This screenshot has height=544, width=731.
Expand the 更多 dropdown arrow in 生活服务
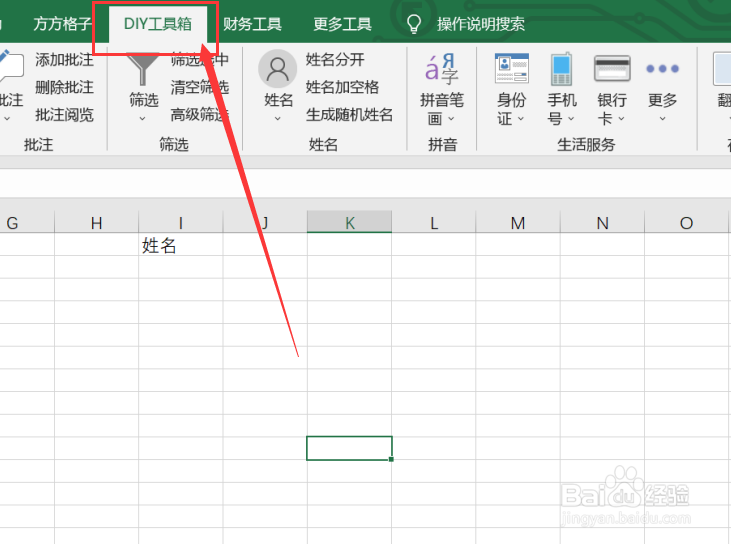tap(662, 119)
